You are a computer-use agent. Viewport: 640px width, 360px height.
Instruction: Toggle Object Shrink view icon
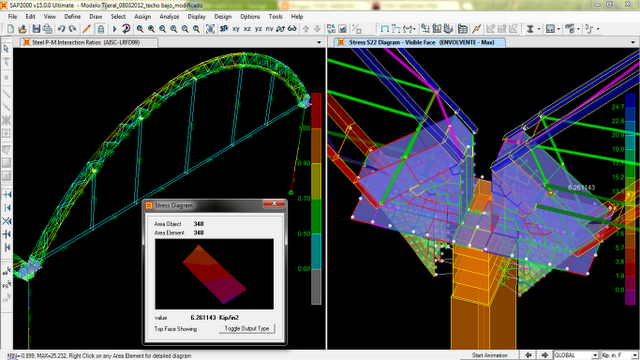click(x=331, y=29)
